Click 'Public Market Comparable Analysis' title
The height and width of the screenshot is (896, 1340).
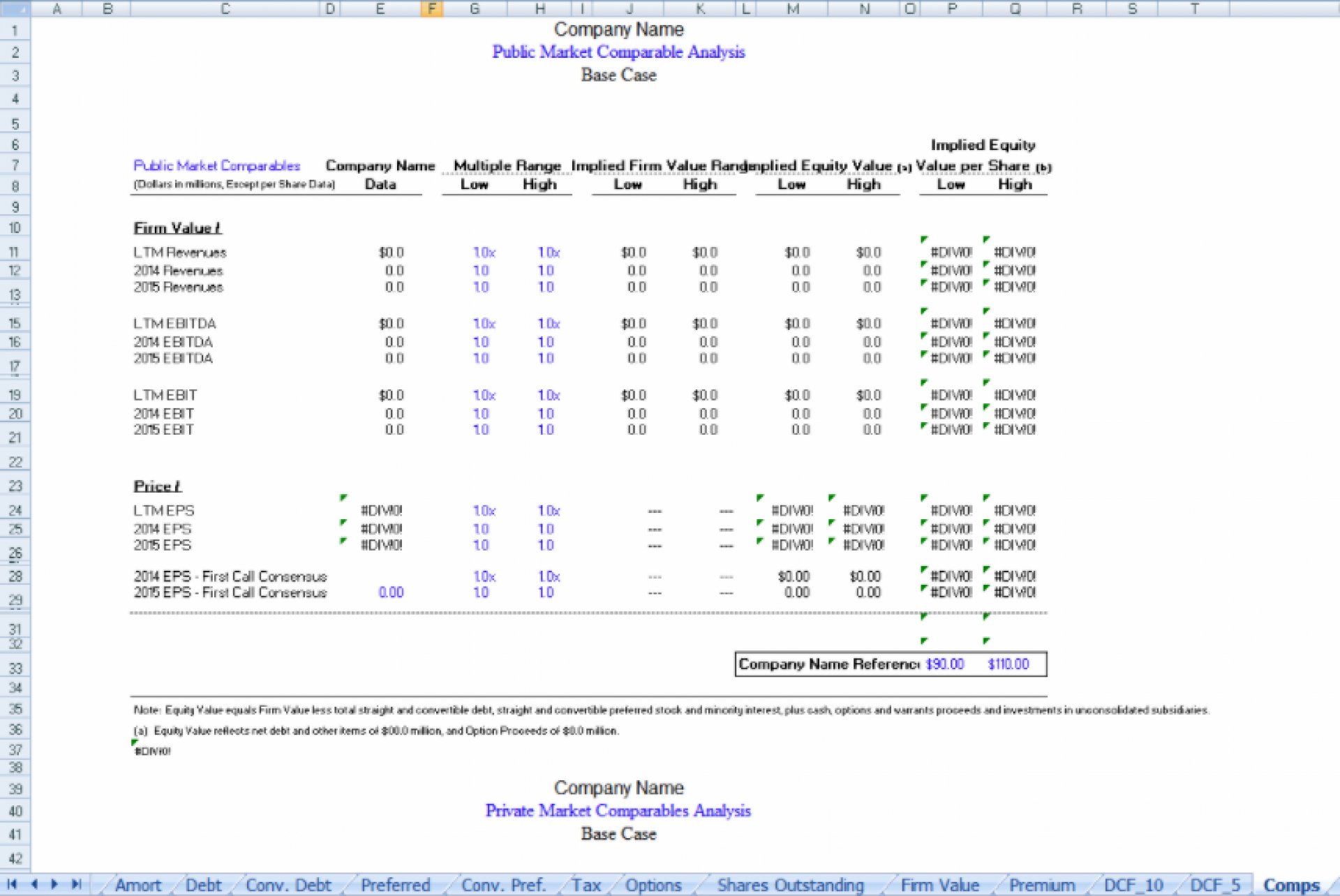coord(618,52)
